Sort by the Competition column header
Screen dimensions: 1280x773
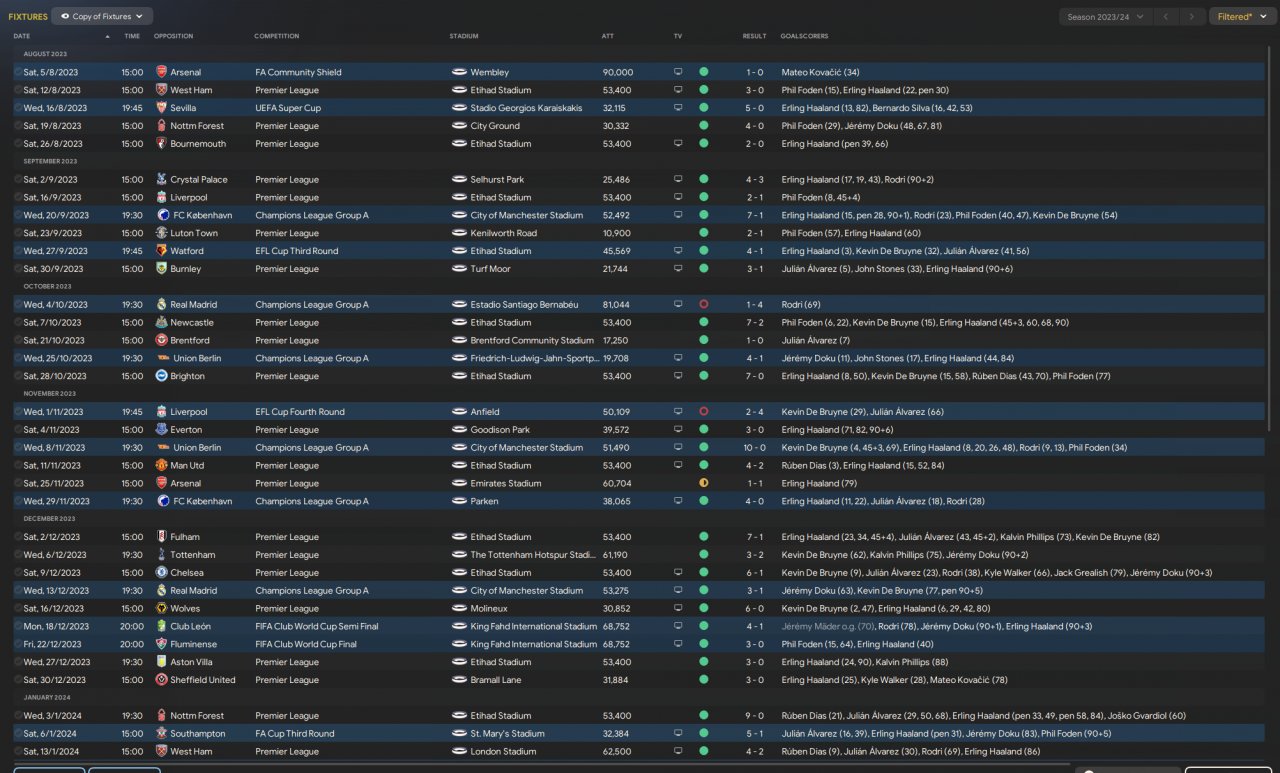point(277,37)
